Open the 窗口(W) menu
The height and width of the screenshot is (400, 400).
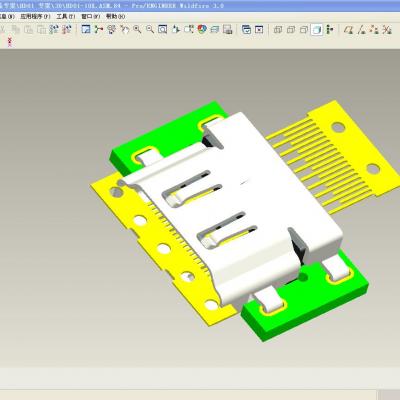pyautogui.click(x=91, y=16)
